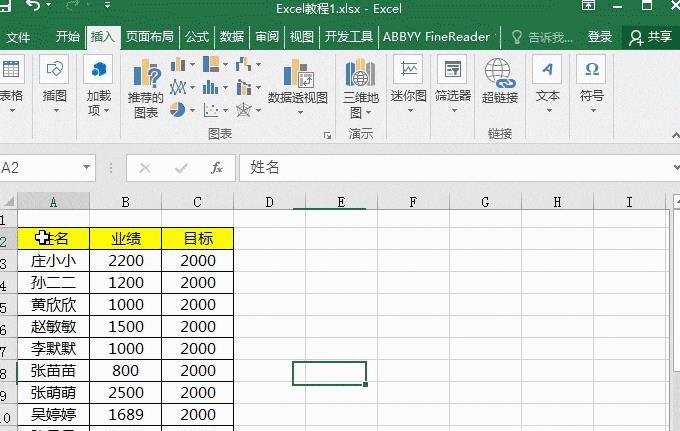Viewport: 680px width, 431px height.
Task: Collapse the ribbon
Action: (675, 136)
